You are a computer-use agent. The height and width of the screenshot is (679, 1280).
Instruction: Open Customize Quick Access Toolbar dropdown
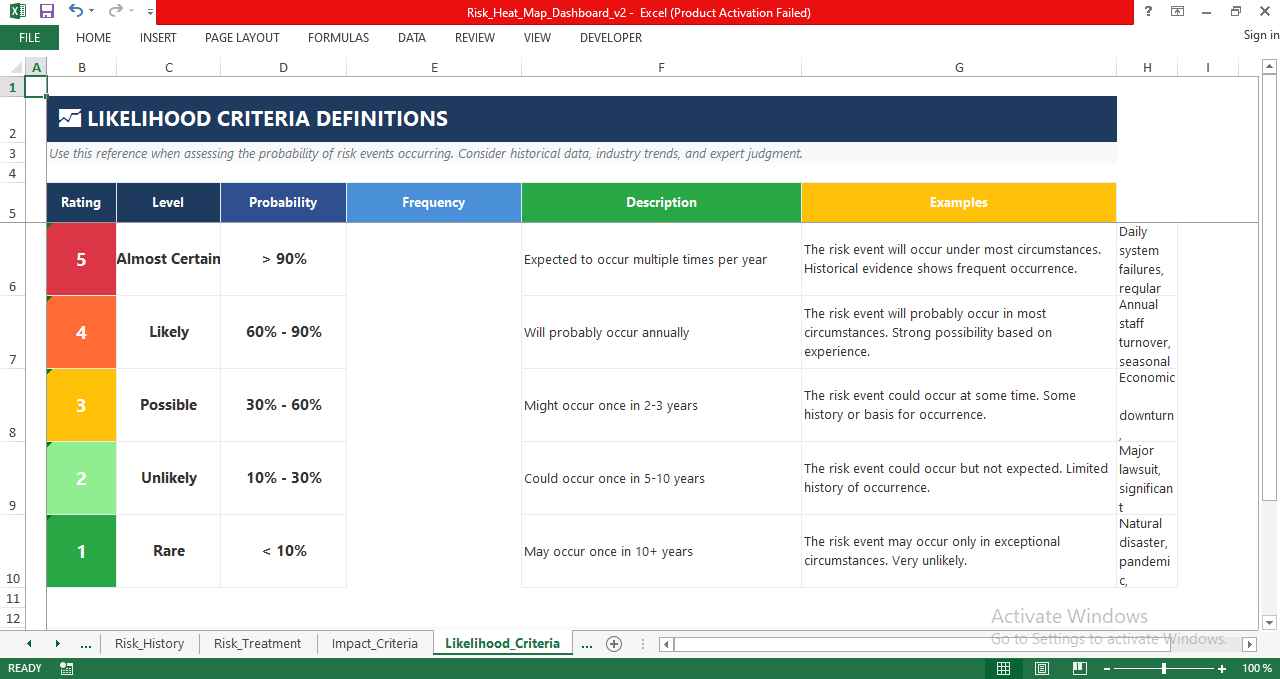pos(150,12)
